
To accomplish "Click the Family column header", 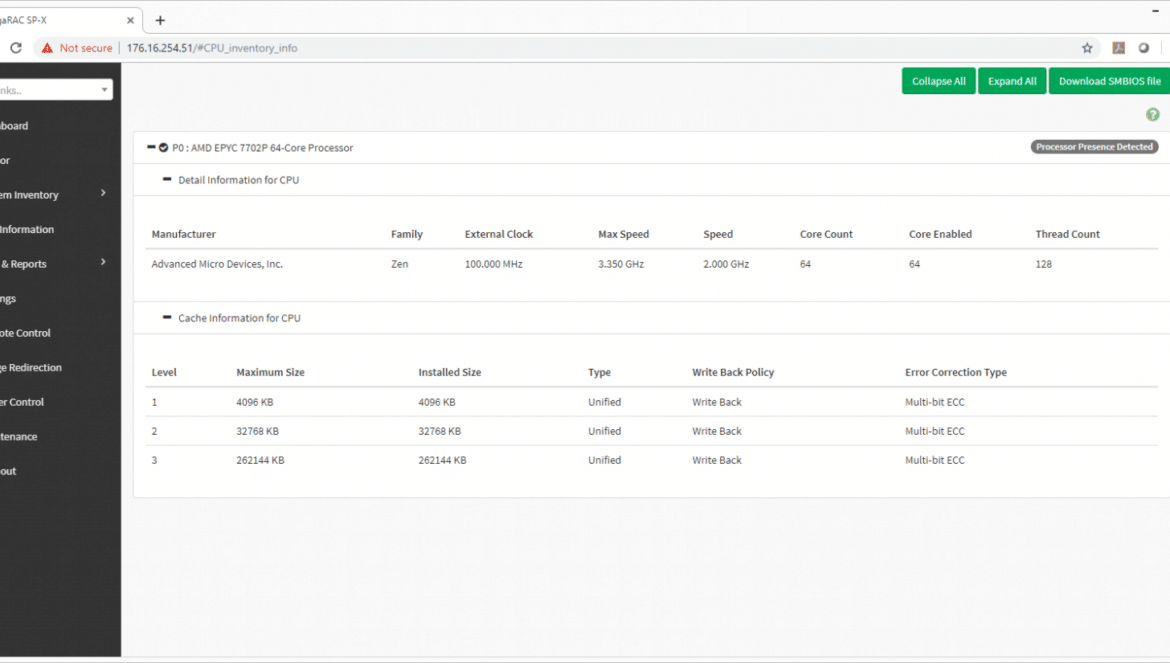I will [x=407, y=234].
